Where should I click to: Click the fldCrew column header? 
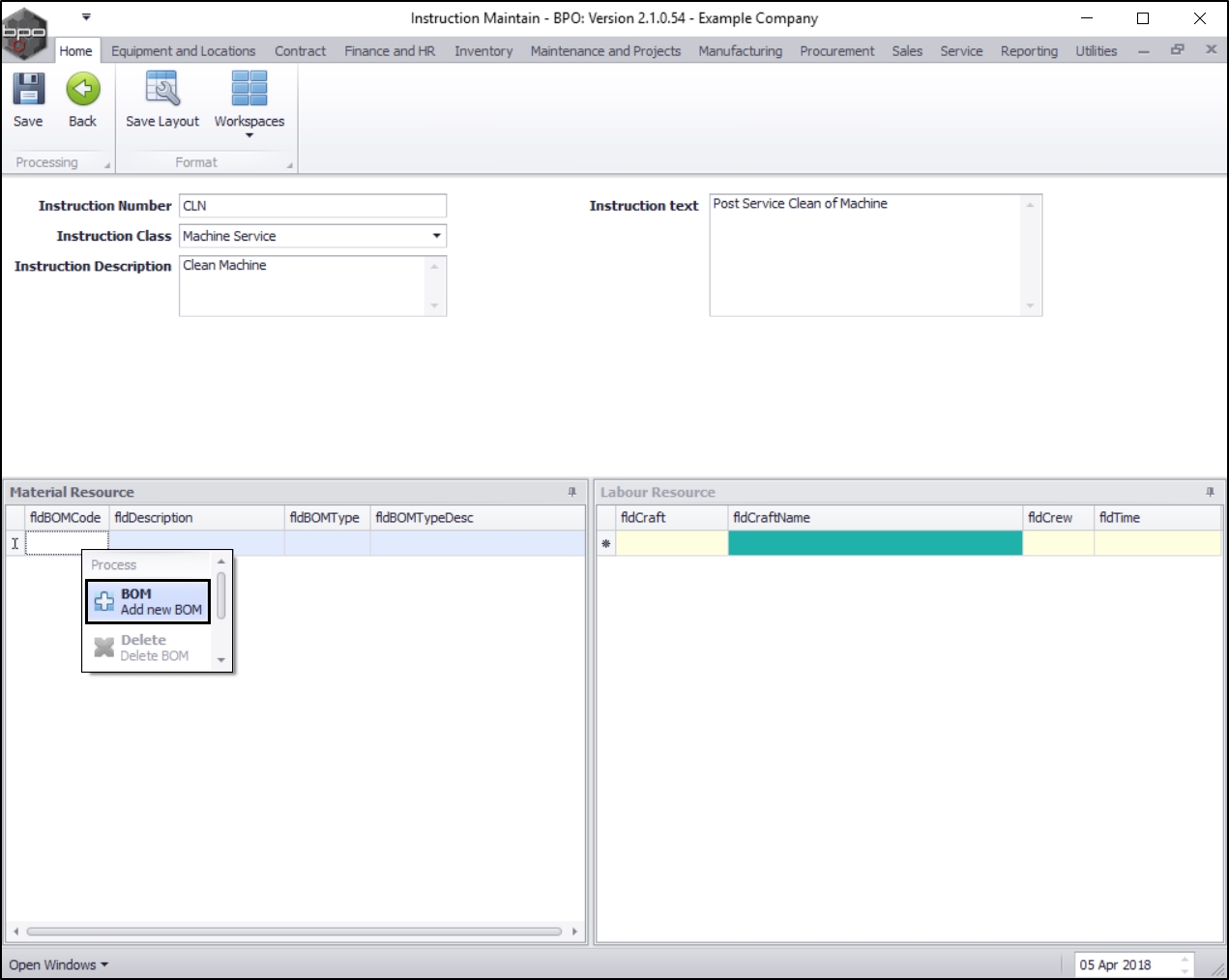click(1059, 517)
